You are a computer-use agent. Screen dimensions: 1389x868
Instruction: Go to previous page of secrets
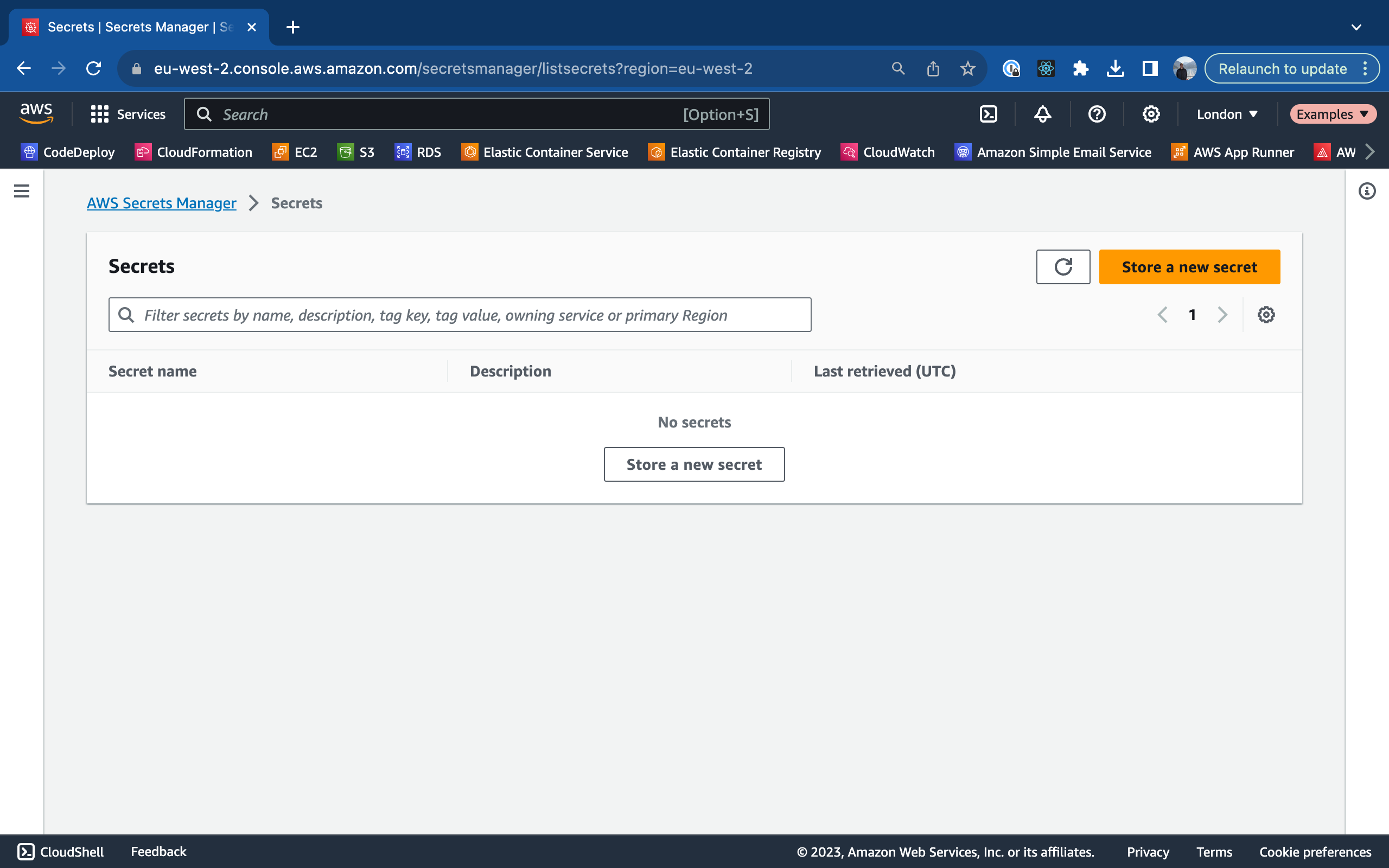coord(1162,315)
